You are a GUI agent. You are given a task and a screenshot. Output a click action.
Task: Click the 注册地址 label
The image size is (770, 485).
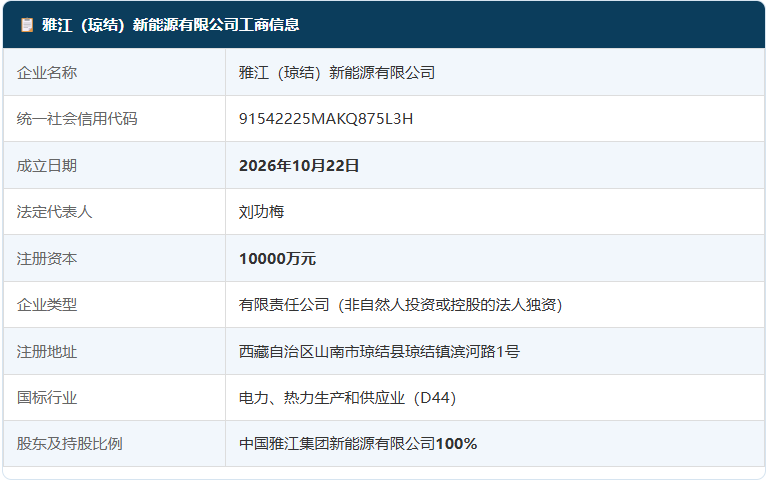pos(47,351)
